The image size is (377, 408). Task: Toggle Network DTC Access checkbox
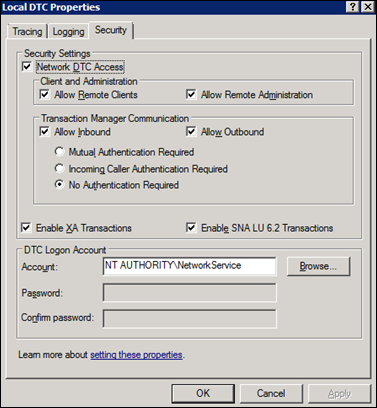pyautogui.click(x=26, y=66)
